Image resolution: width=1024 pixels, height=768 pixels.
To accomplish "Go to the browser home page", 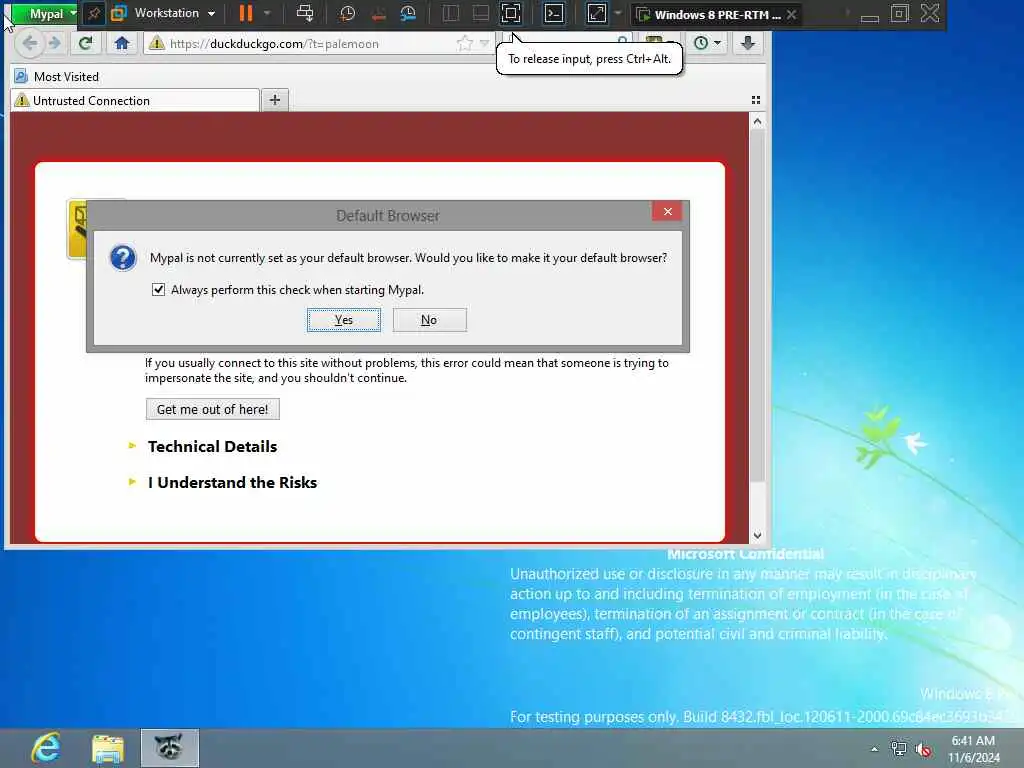I will coord(121,44).
